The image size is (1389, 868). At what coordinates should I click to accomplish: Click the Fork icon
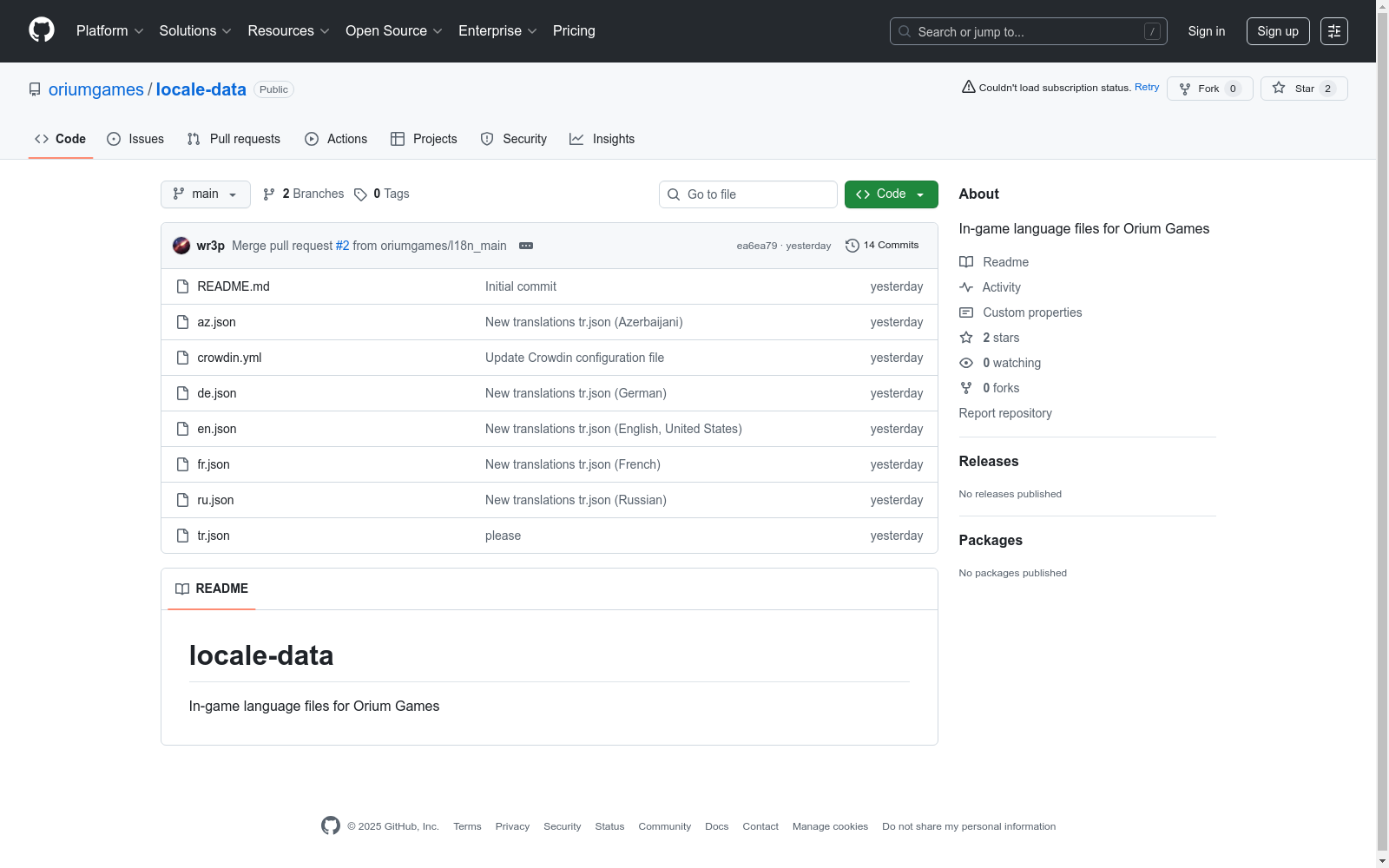(1185, 89)
